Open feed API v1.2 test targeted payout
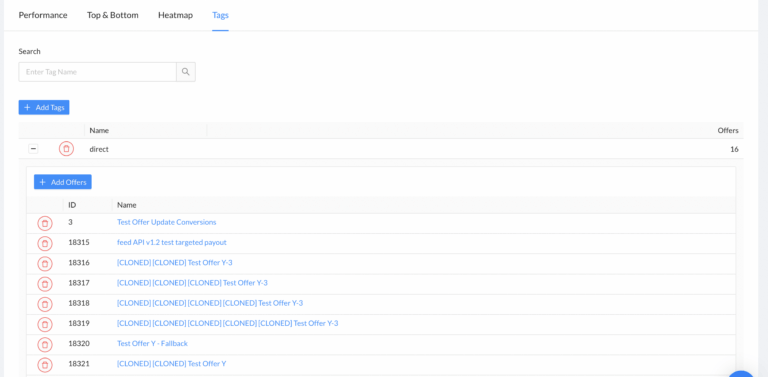 [x=172, y=242]
